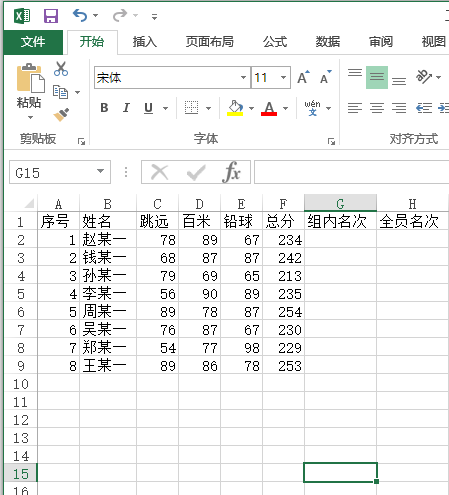Expand the Name Box dropdown
This screenshot has width=449, height=495.
tap(100, 171)
